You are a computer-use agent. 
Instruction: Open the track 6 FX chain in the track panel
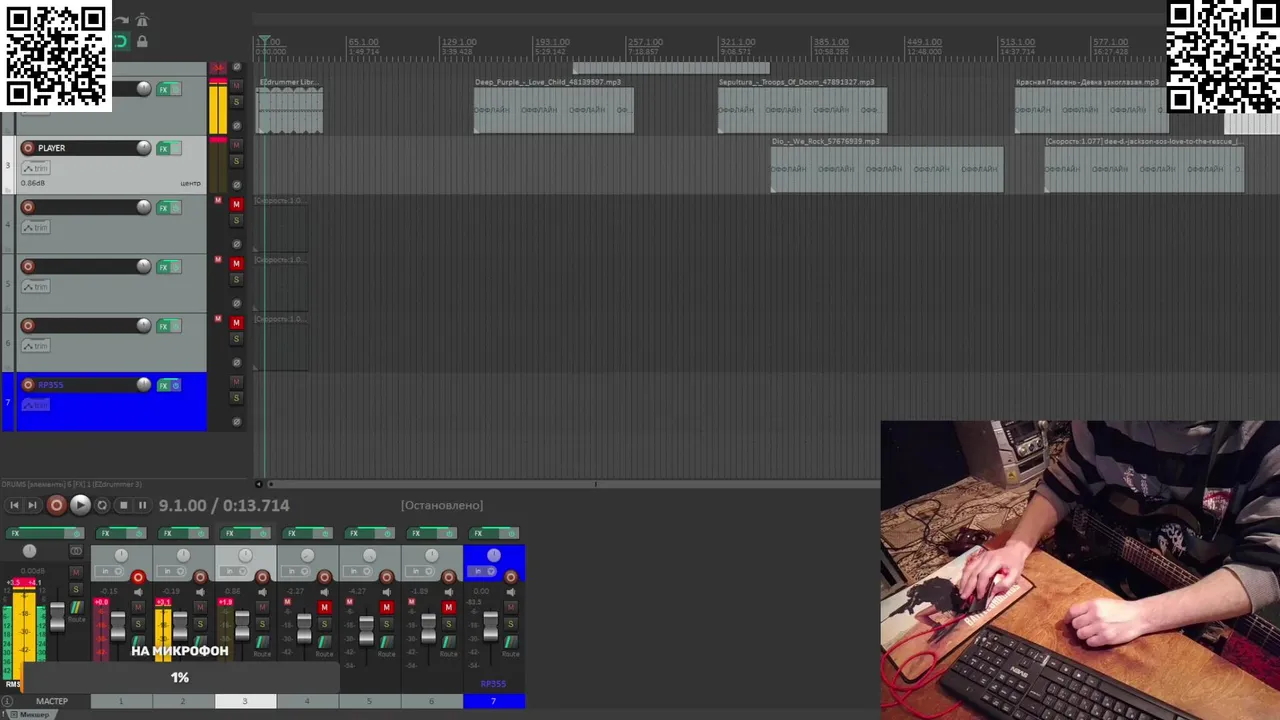tap(163, 325)
